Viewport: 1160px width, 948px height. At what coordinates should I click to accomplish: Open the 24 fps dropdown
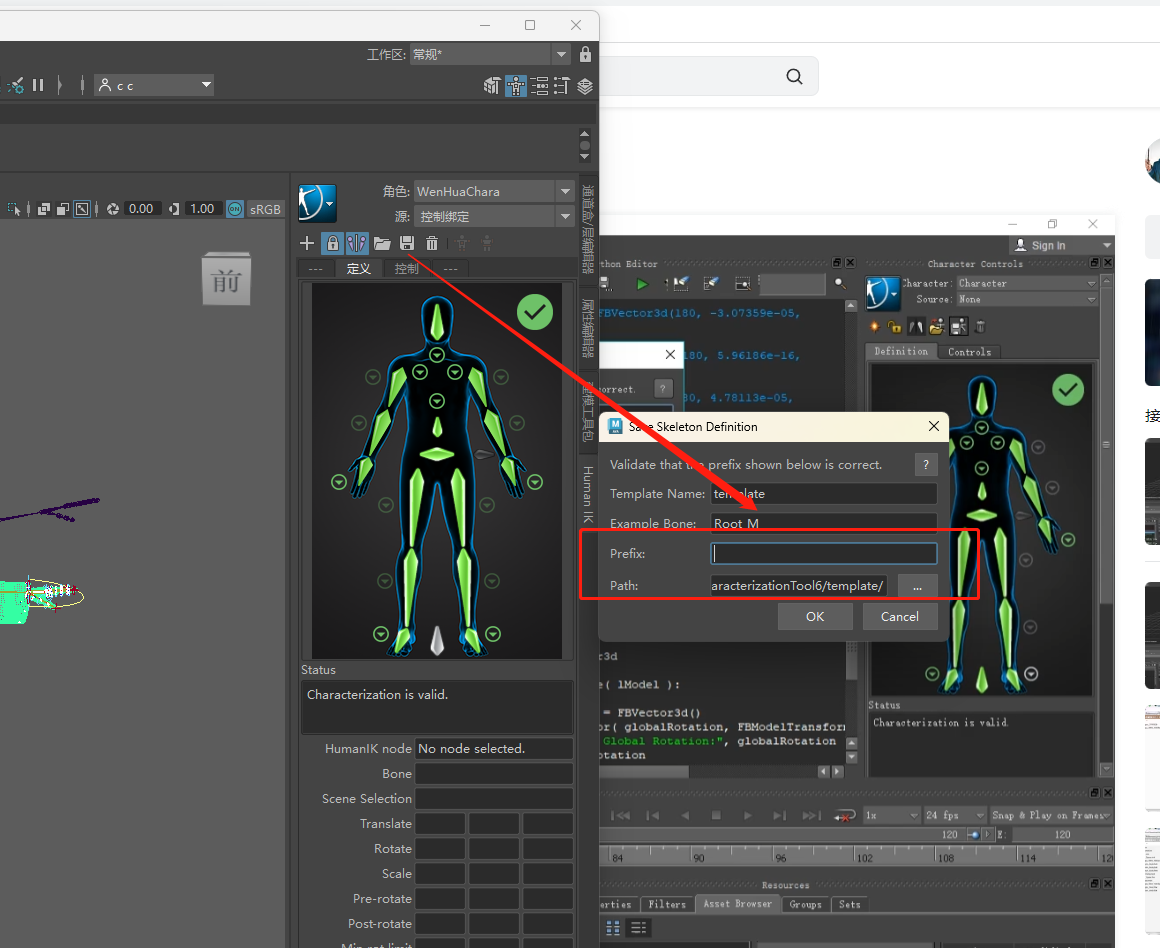(x=954, y=816)
